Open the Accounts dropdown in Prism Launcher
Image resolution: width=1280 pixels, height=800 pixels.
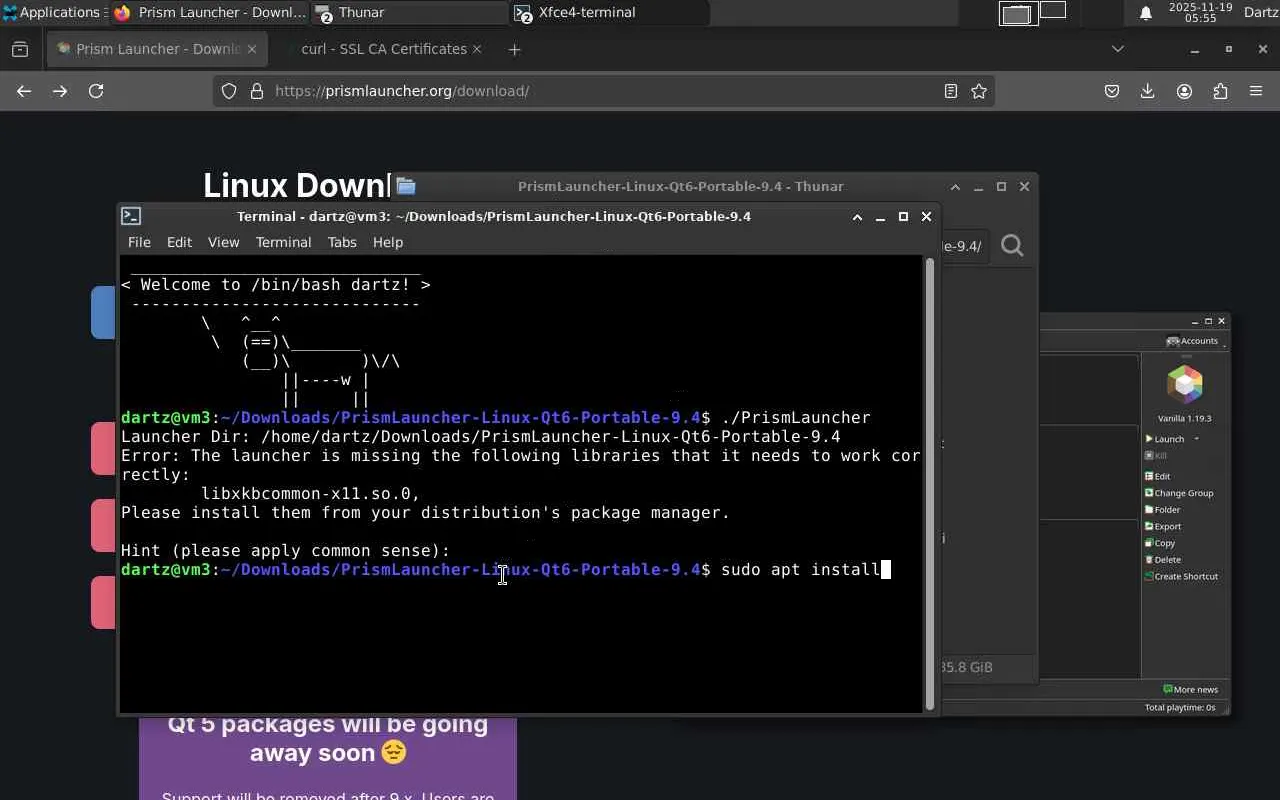coord(1194,341)
